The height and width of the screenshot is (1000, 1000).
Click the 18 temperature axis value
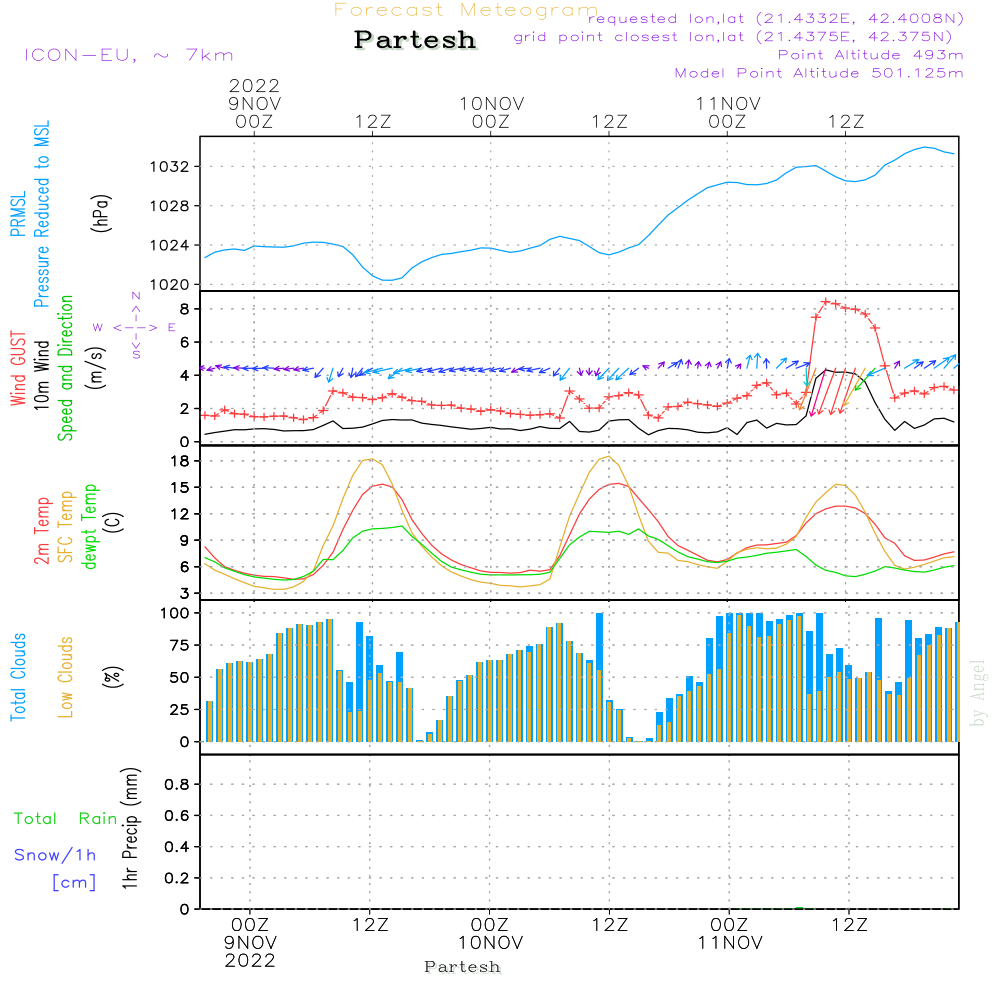pyautogui.click(x=181, y=461)
